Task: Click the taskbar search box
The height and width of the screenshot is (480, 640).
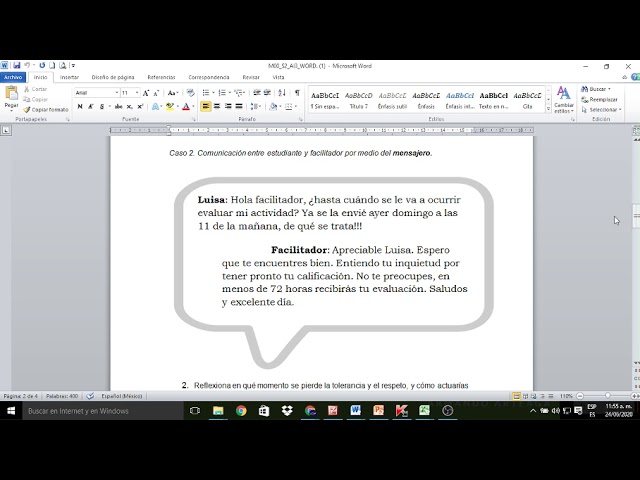Action: click(x=102, y=411)
